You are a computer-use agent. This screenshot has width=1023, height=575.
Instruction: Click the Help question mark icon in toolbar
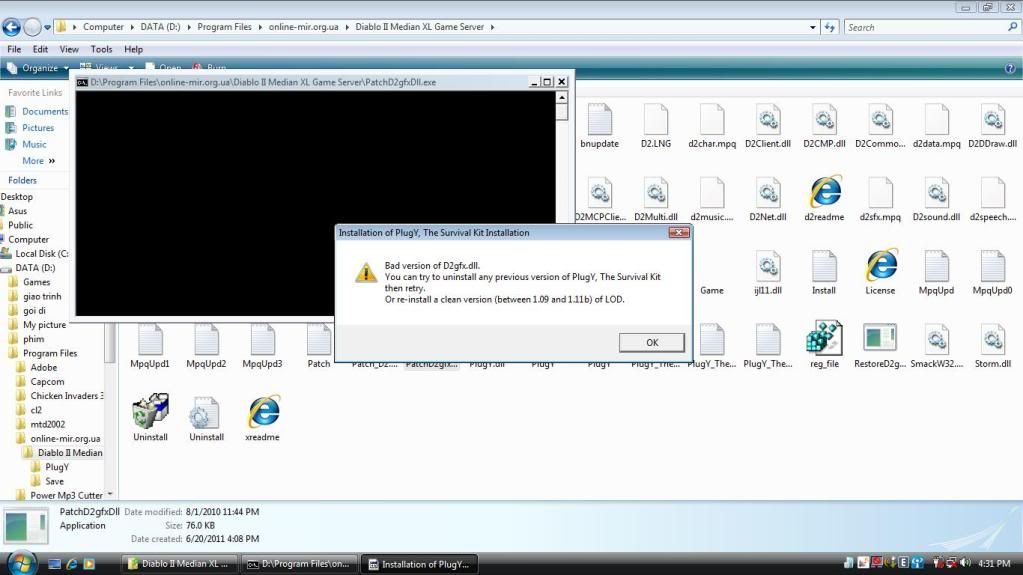click(1010, 68)
